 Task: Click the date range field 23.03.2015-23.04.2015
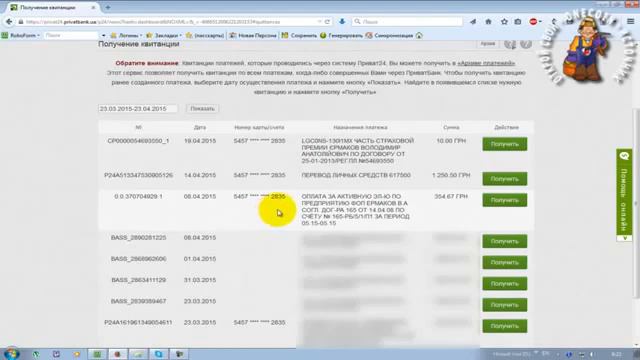[138, 109]
